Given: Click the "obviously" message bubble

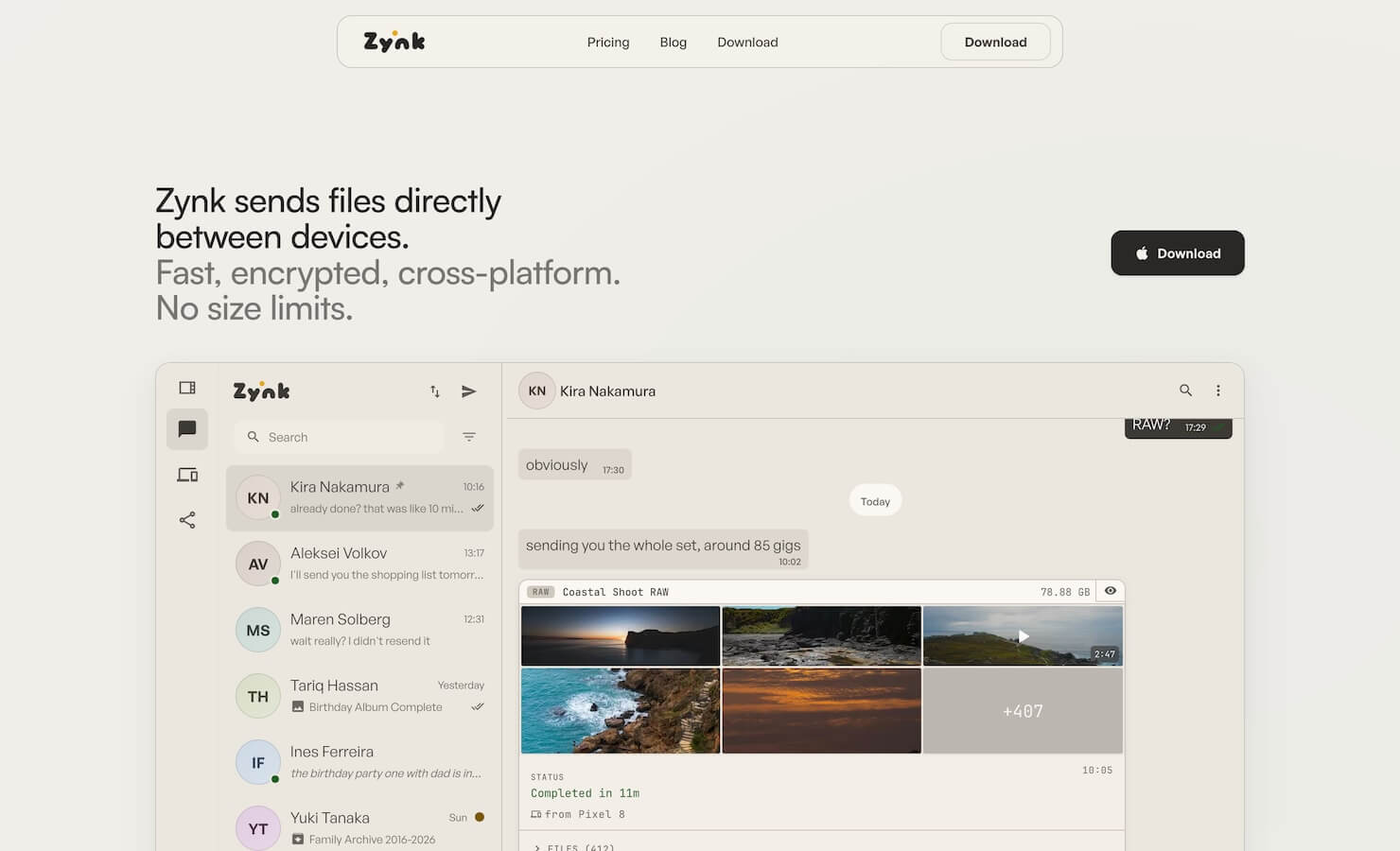Looking at the screenshot, I should (x=574, y=464).
